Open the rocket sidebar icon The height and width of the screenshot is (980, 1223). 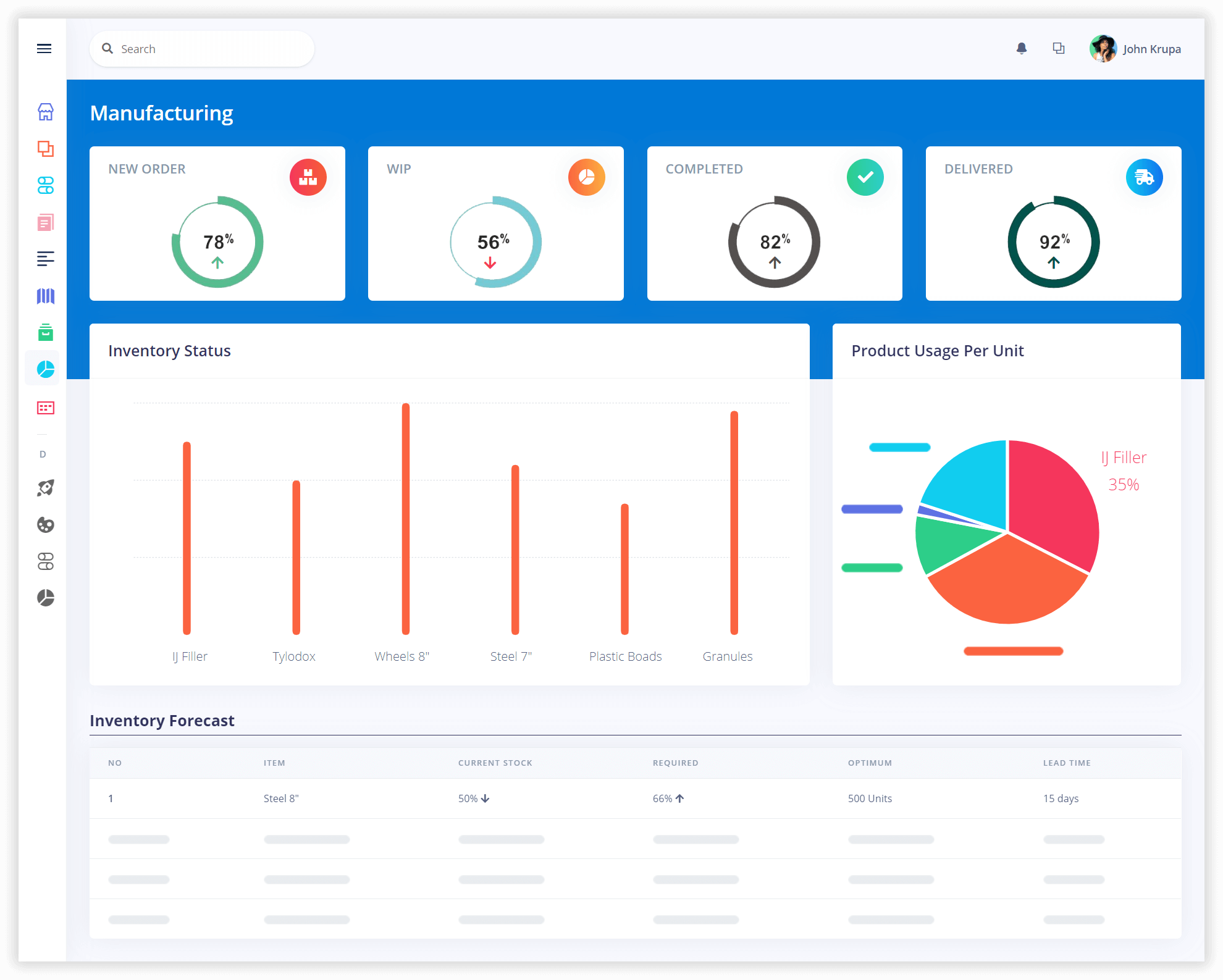click(x=46, y=488)
